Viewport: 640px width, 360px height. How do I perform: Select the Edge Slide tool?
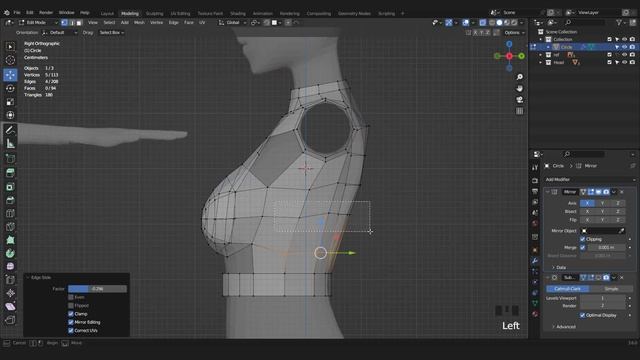10,280
